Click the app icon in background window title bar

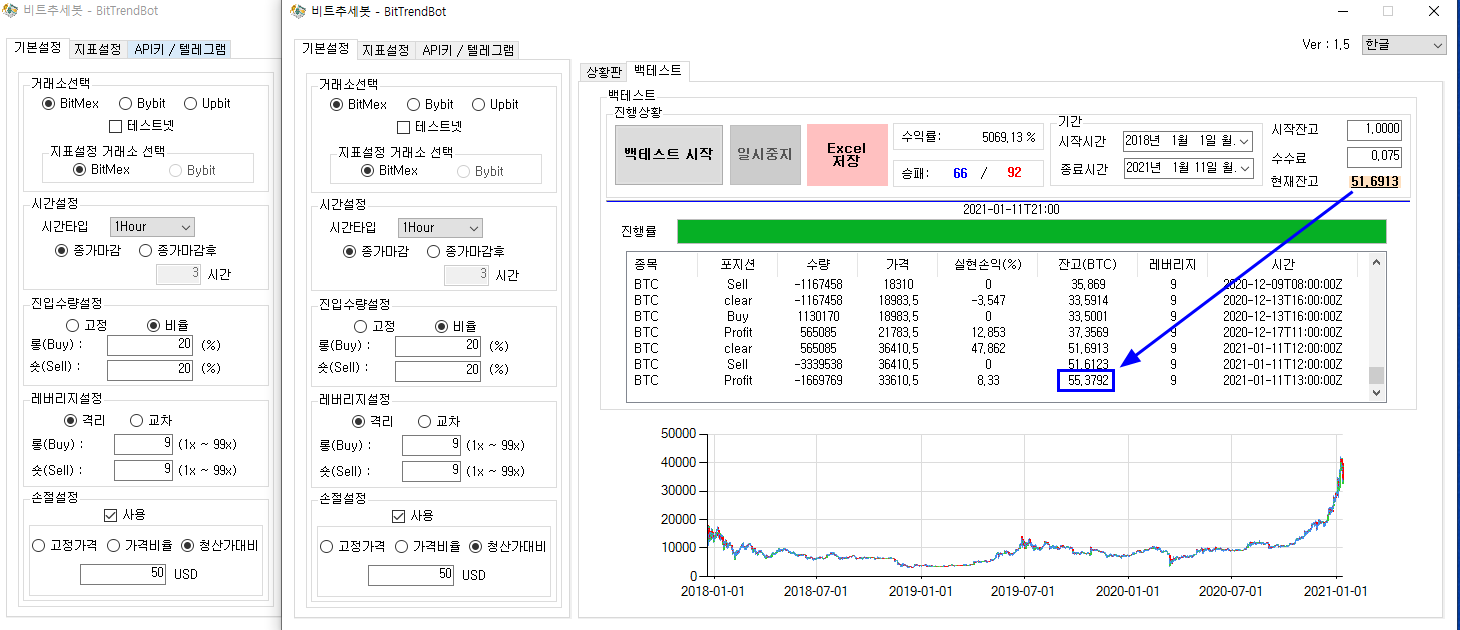coord(10,12)
